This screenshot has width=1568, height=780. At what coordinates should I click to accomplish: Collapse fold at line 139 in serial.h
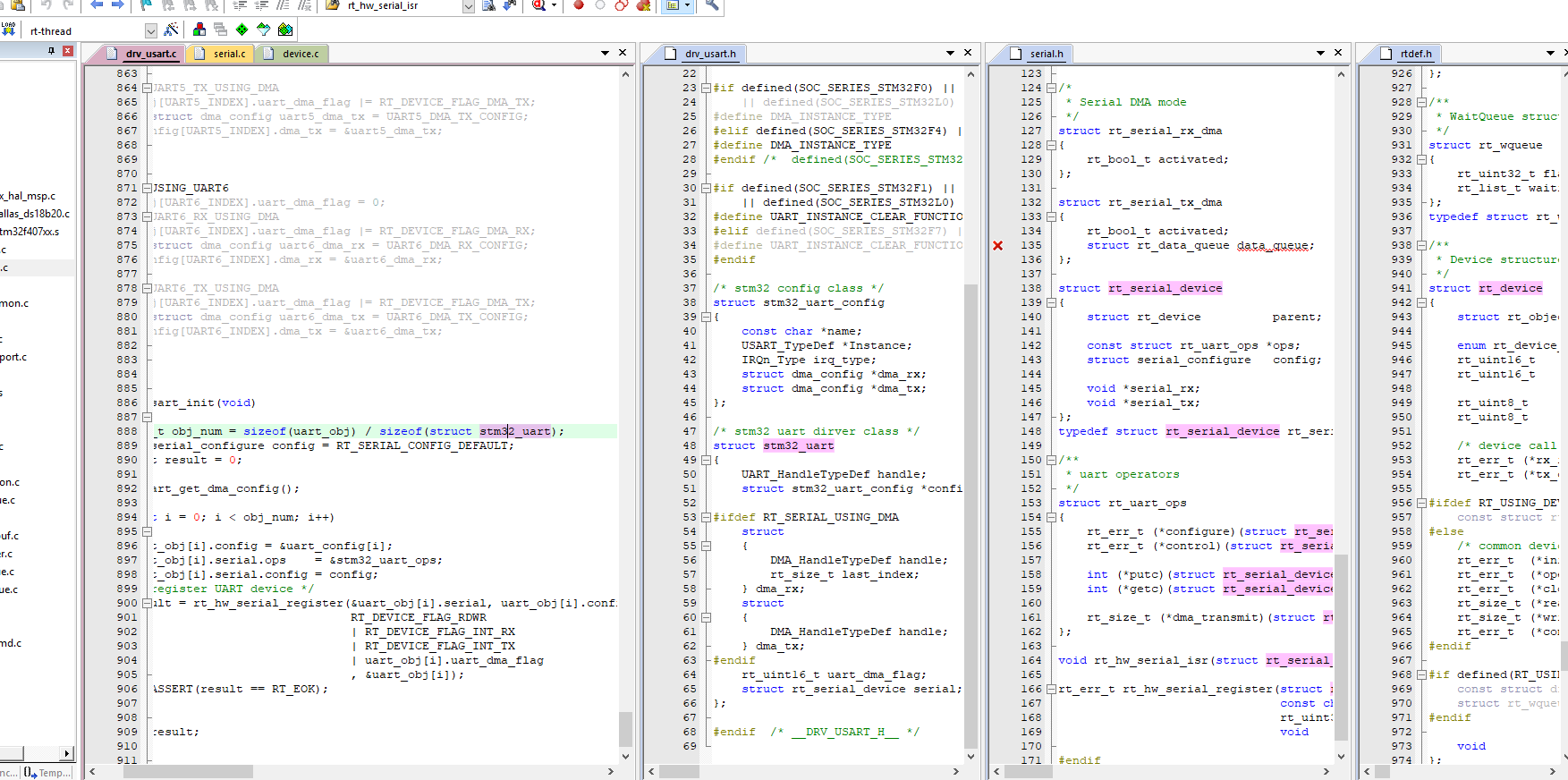(x=1050, y=302)
